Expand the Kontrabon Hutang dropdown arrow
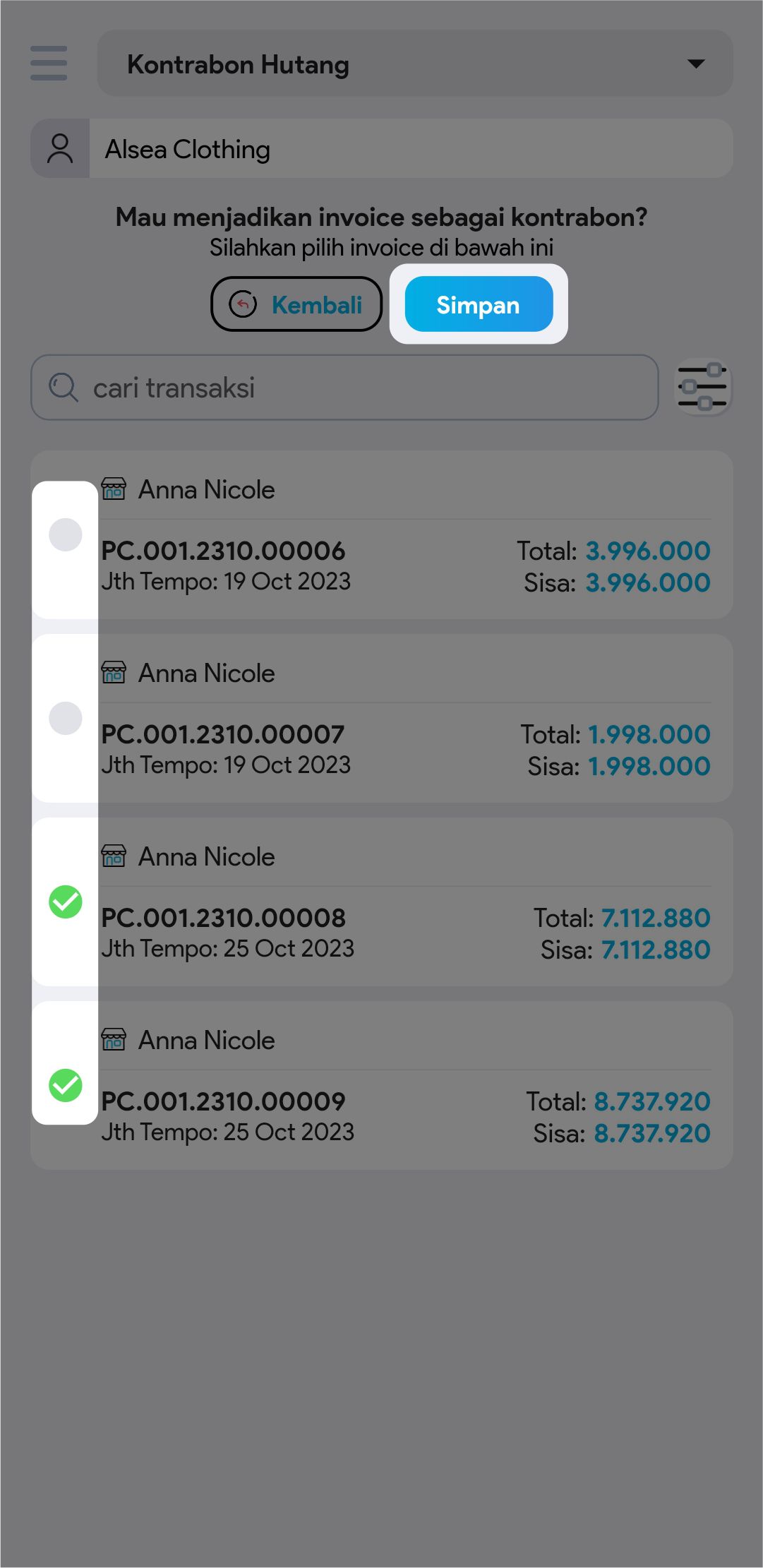Image resolution: width=763 pixels, height=1568 pixels. (x=696, y=64)
